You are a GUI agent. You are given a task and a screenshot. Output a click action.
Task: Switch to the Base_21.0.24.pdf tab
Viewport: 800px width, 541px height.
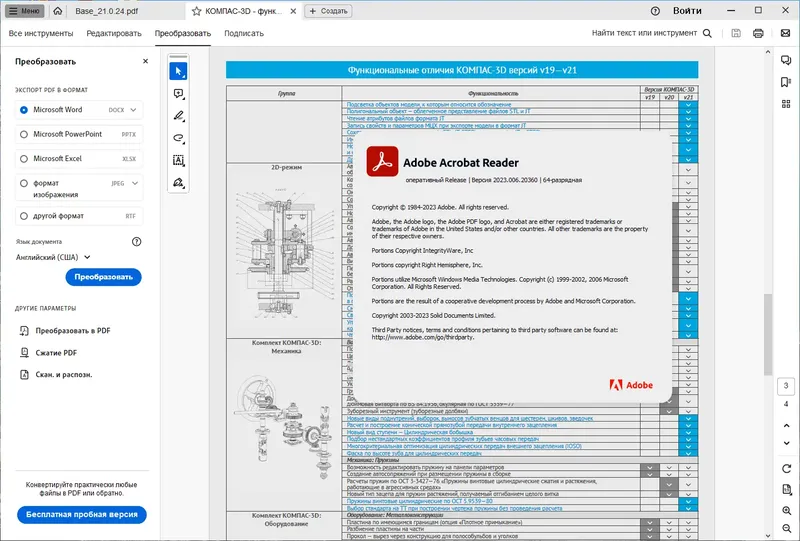pyautogui.click(x=107, y=11)
